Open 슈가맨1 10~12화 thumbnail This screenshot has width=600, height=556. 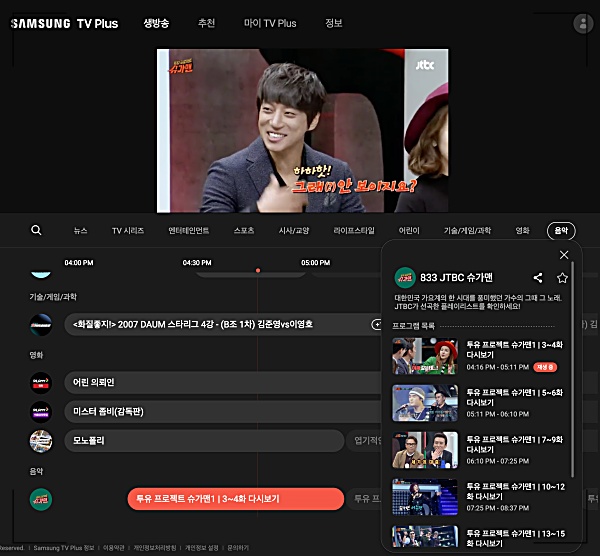(425, 497)
